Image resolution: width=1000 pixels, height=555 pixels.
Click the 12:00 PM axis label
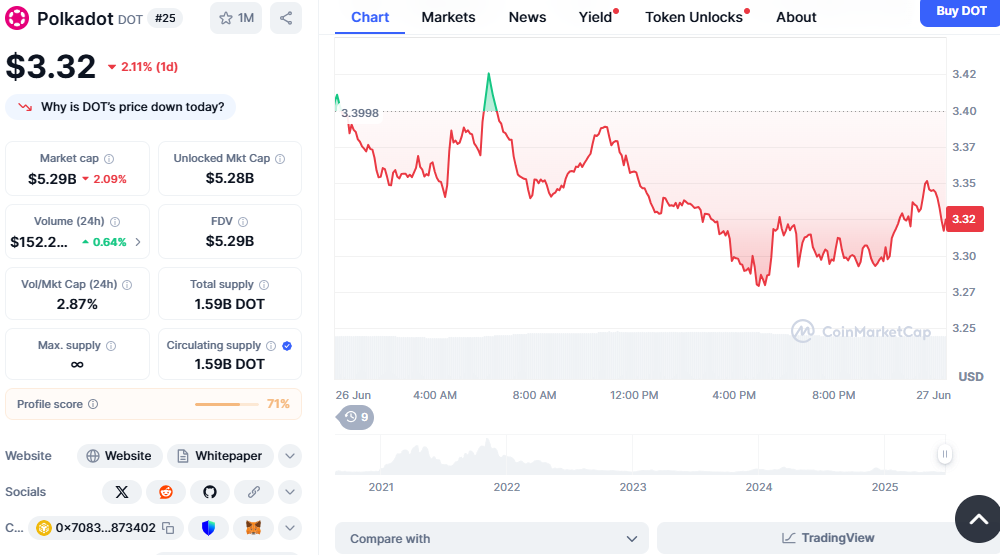tap(634, 396)
